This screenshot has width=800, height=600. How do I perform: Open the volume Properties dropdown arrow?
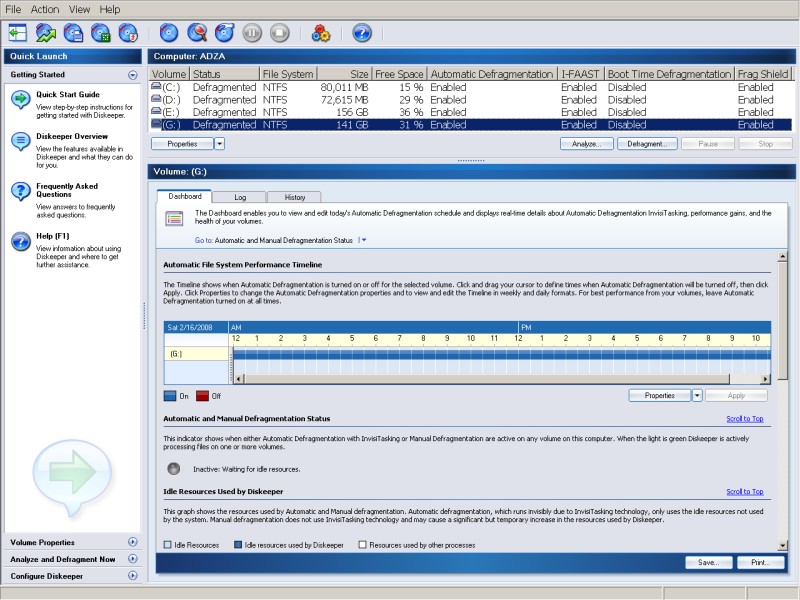point(219,144)
